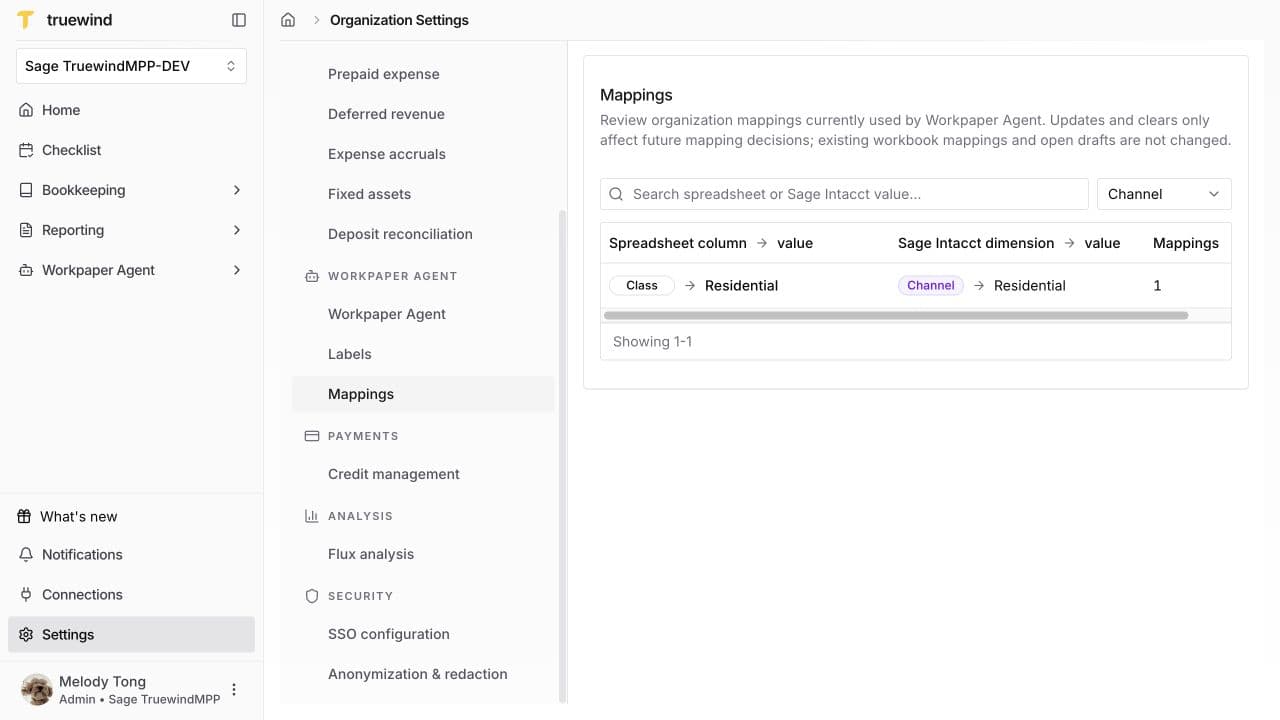Expand the Bookkeeping submenu chevron
This screenshot has width=1280, height=720.
[x=237, y=190]
